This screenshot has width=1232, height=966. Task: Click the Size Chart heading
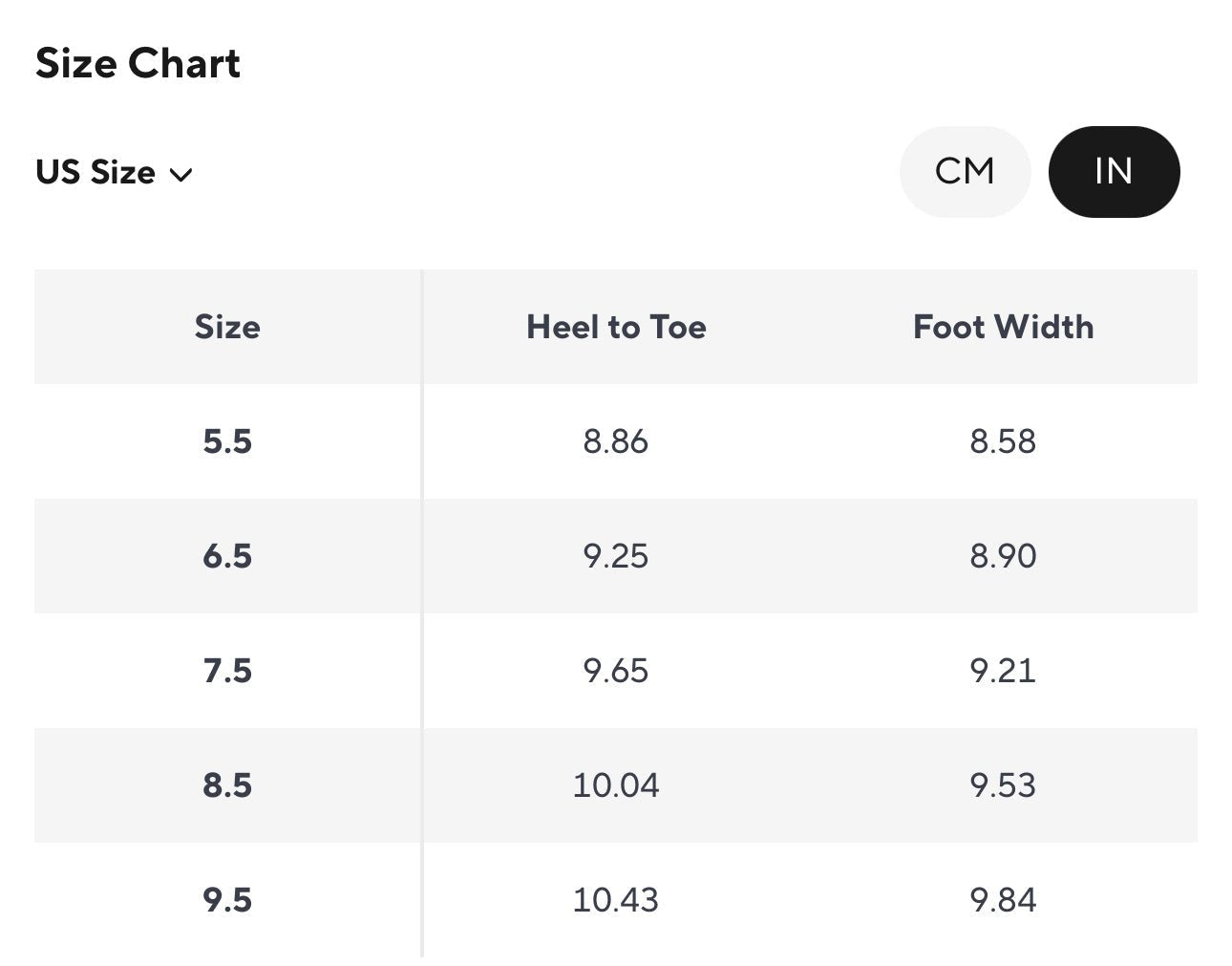pyautogui.click(x=138, y=64)
